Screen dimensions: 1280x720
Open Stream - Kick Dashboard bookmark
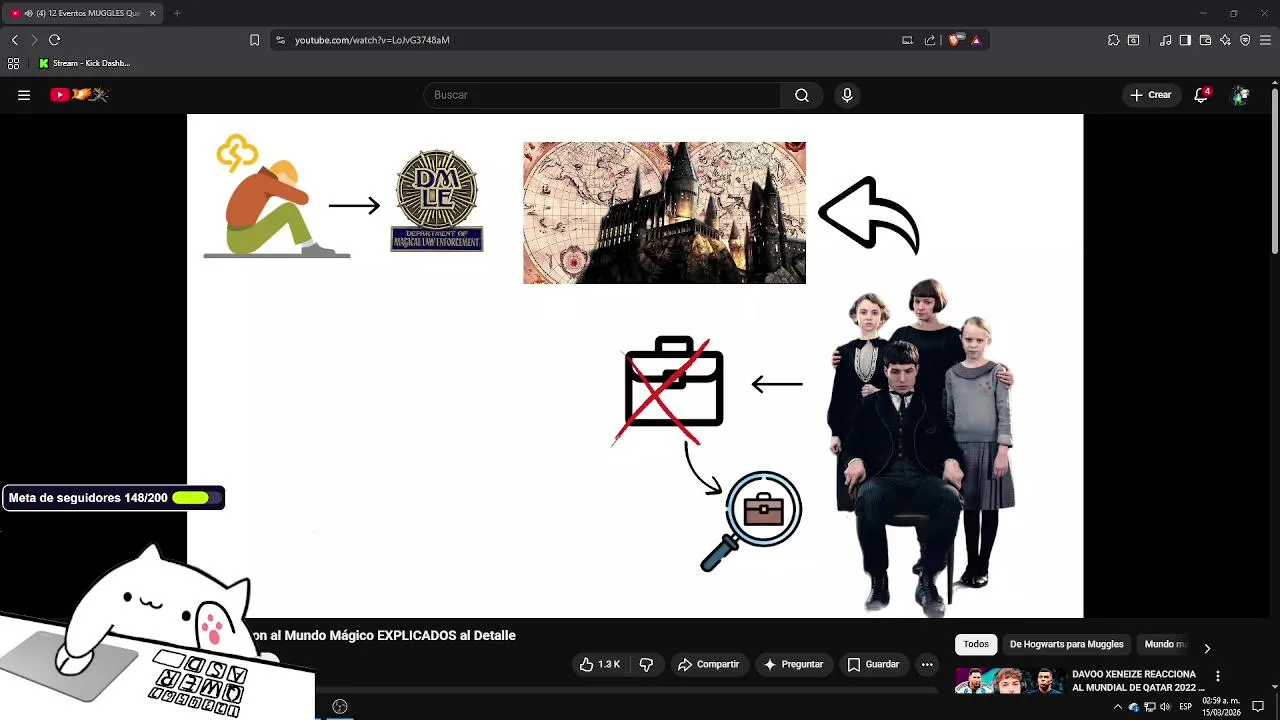point(84,63)
